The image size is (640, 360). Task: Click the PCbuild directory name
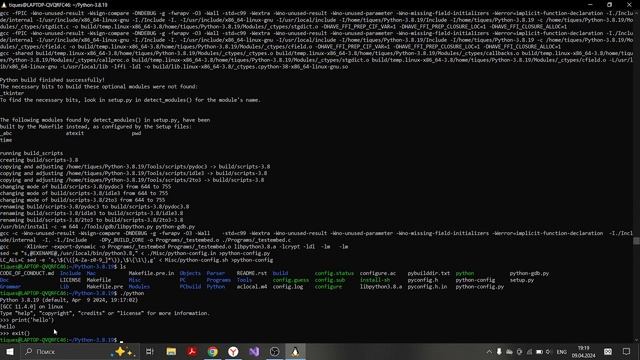(190, 287)
